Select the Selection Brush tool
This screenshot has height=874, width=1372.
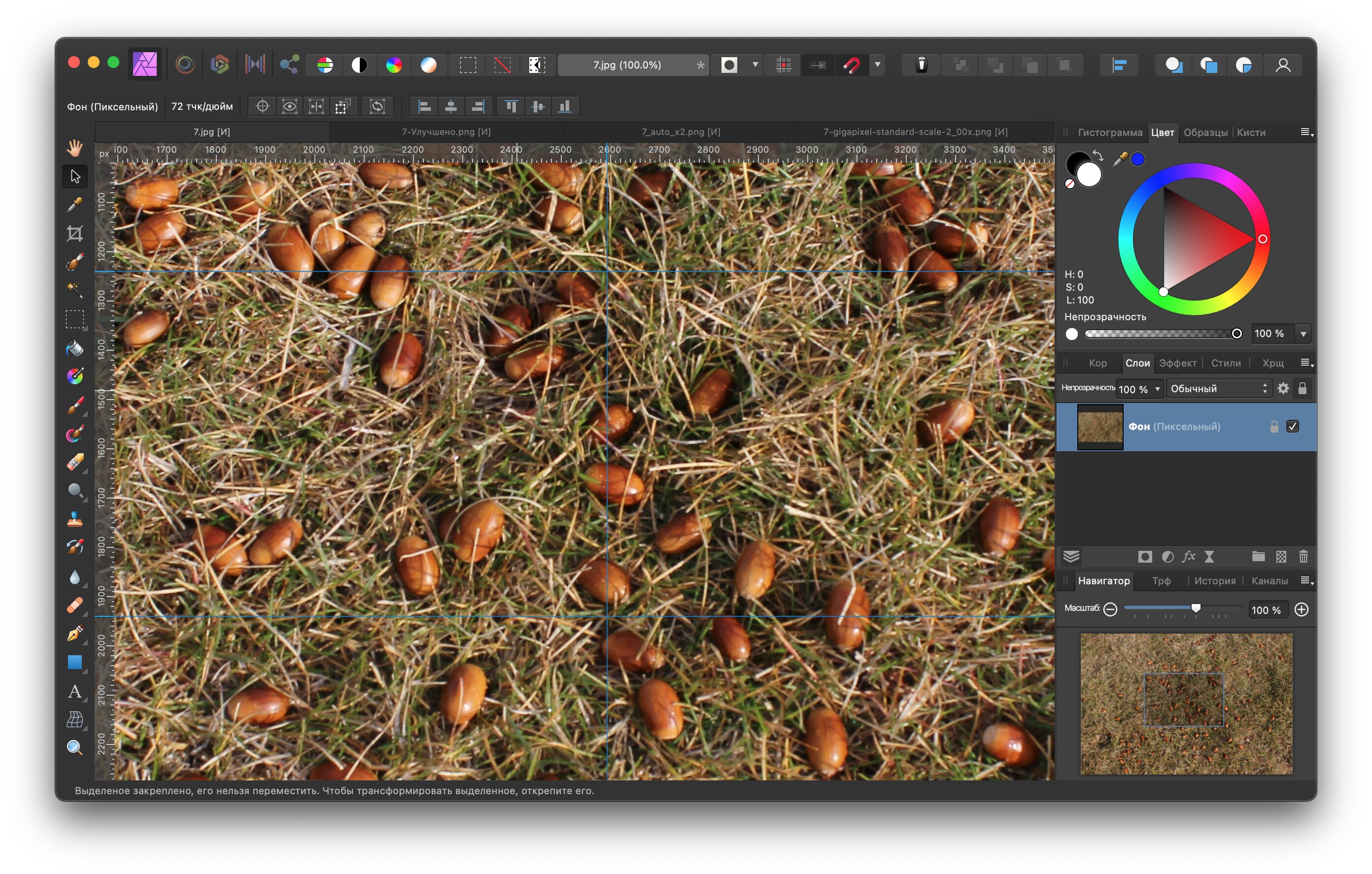pyautogui.click(x=74, y=262)
